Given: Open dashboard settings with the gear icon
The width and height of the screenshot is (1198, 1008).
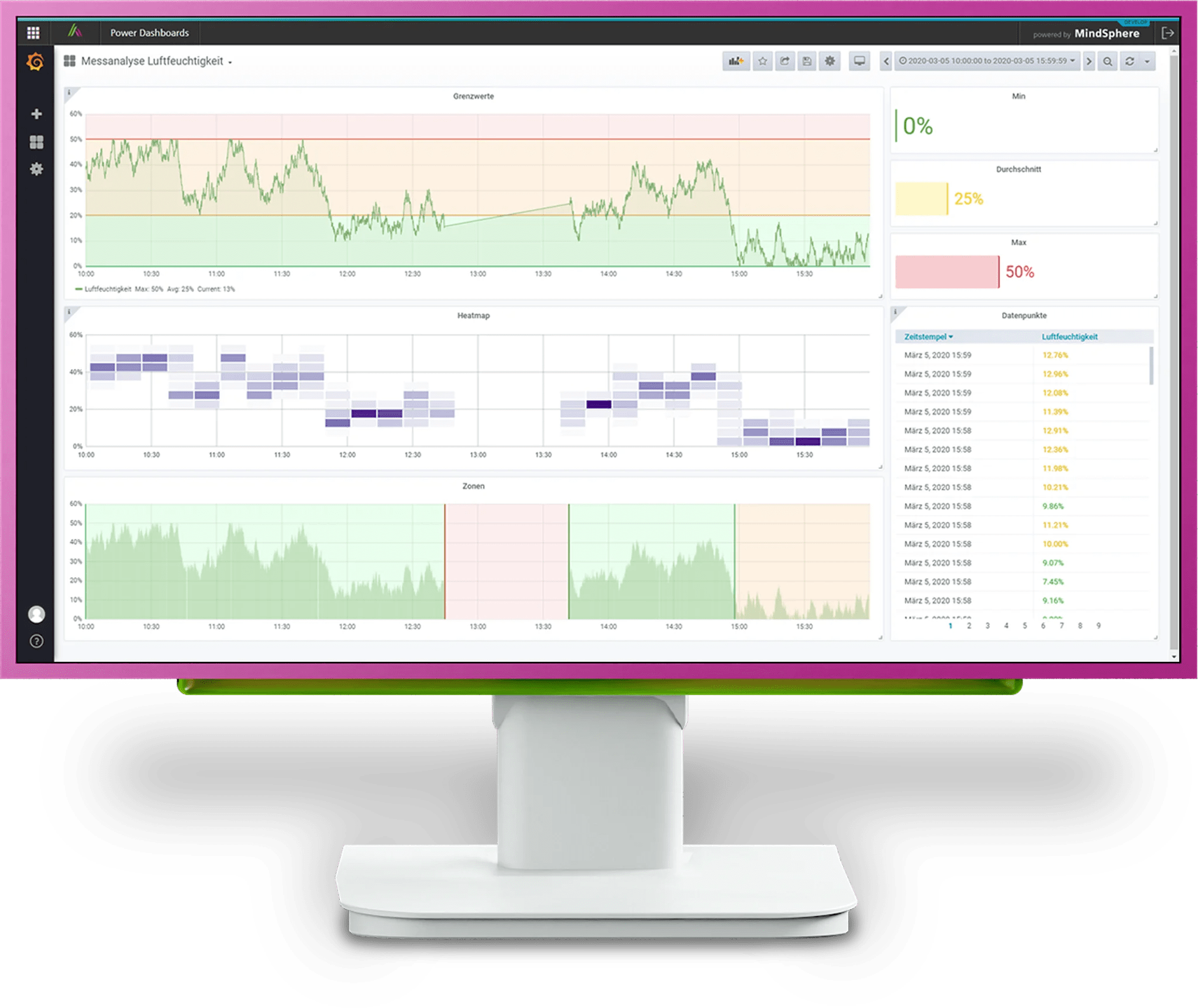Looking at the screenshot, I should (829, 61).
